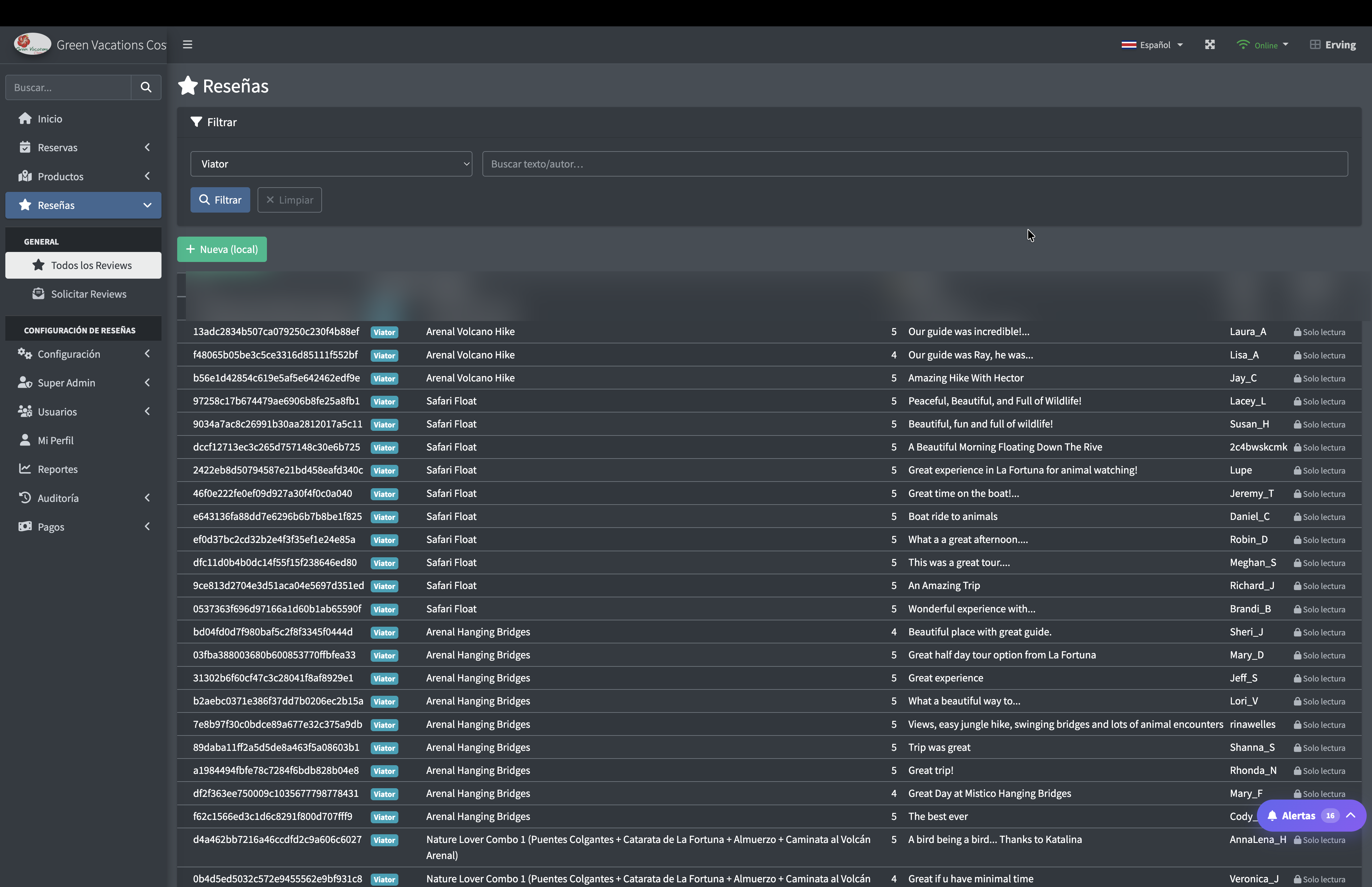Click 'Great experience in La Fortuna for animal watching!'
The image size is (1372, 887).
click(1023, 470)
